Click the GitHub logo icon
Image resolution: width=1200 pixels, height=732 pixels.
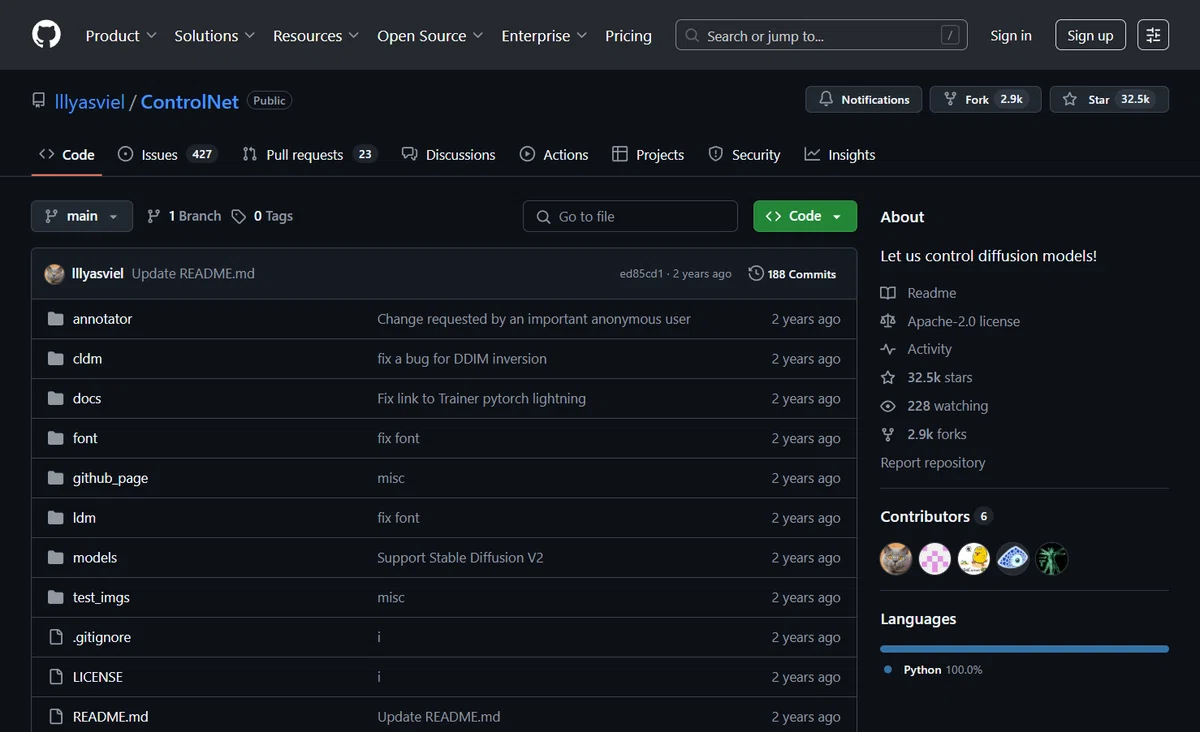(46, 35)
